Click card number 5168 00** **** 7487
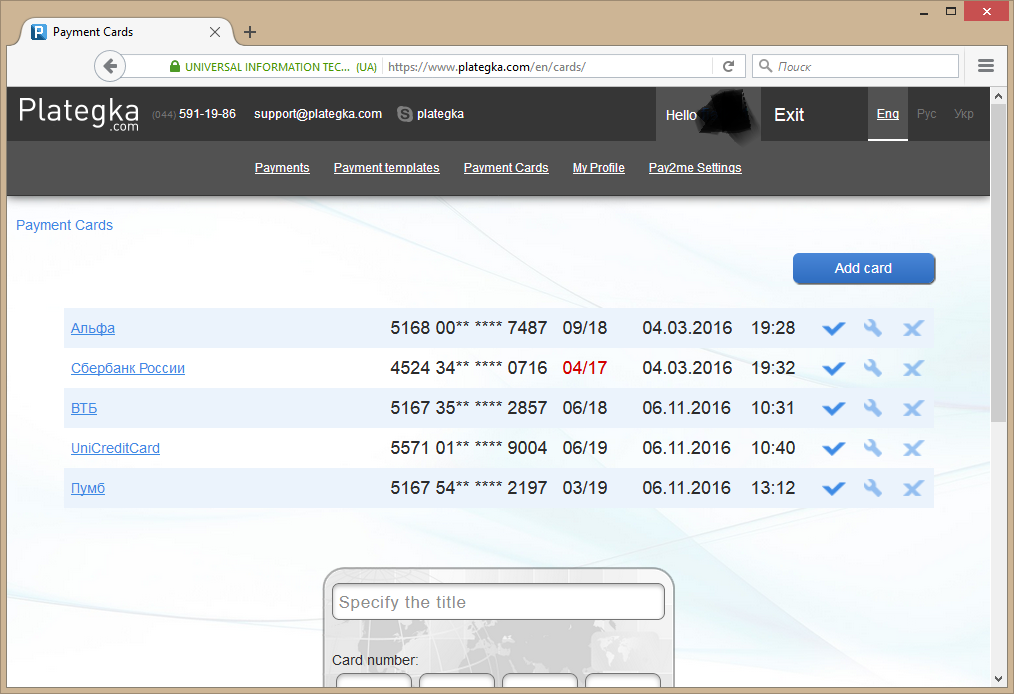The width and height of the screenshot is (1014, 694). click(469, 328)
